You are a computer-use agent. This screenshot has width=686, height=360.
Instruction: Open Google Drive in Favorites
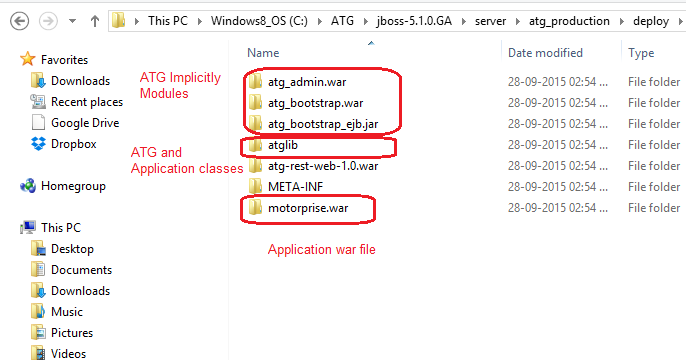[85, 123]
